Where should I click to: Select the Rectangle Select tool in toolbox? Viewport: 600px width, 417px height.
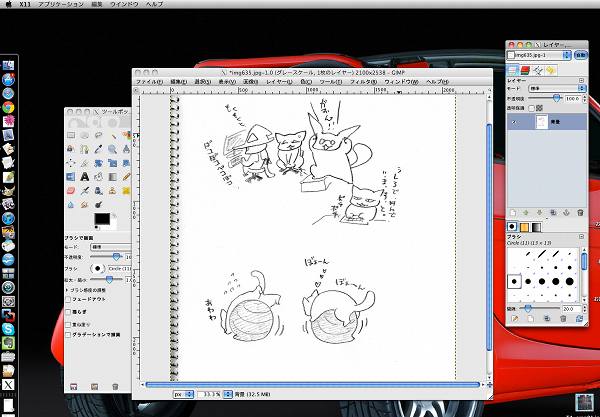pyautogui.click(x=71, y=135)
